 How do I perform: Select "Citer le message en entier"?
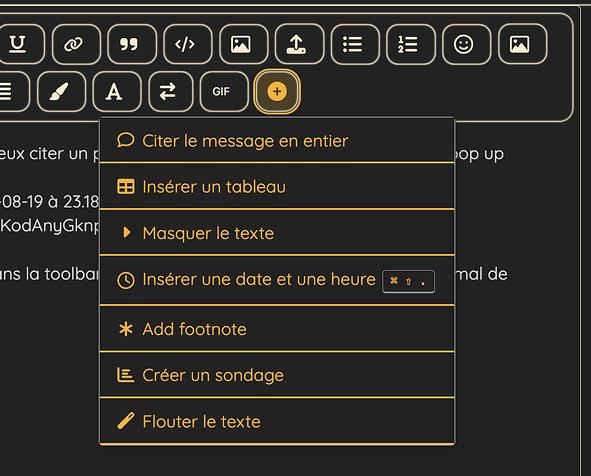[x=277, y=141]
